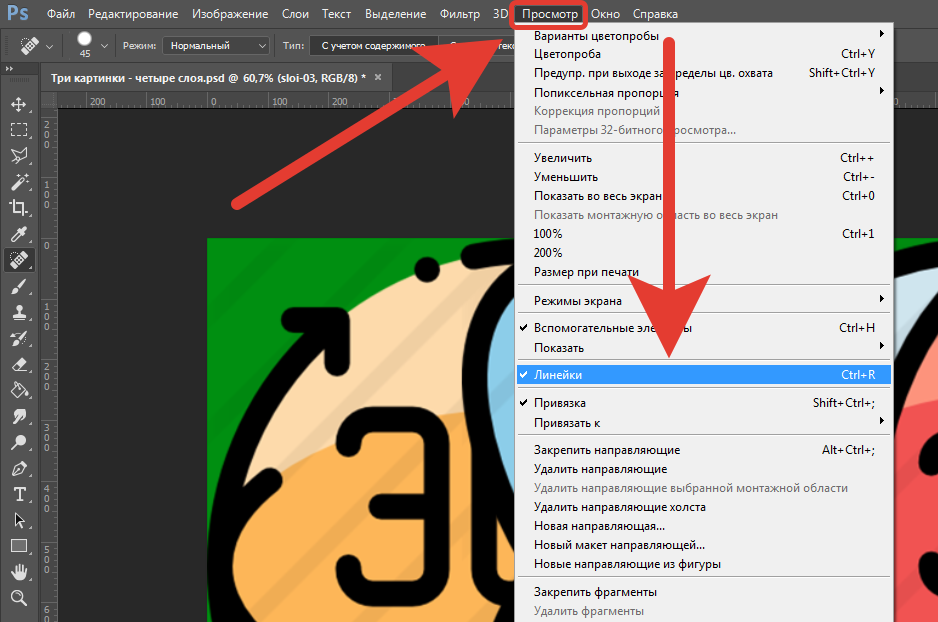Image resolution: width=938 pixels, height=622 pixels.
Task: Open the Фильтр menu
Action: coord(459,14)
